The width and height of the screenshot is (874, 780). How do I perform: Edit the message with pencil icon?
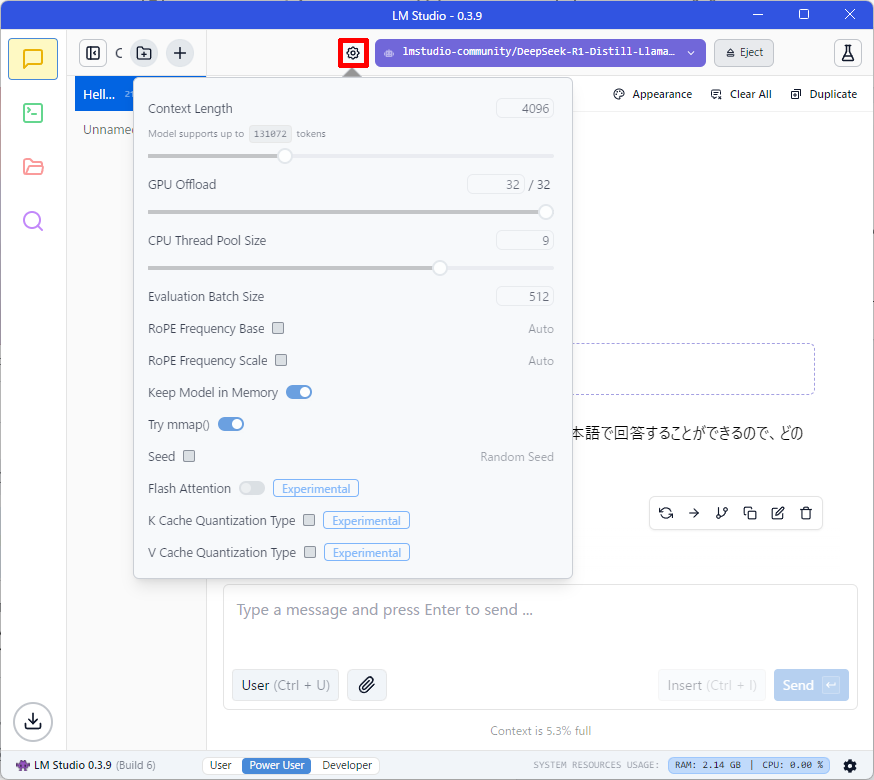(778, 513)
